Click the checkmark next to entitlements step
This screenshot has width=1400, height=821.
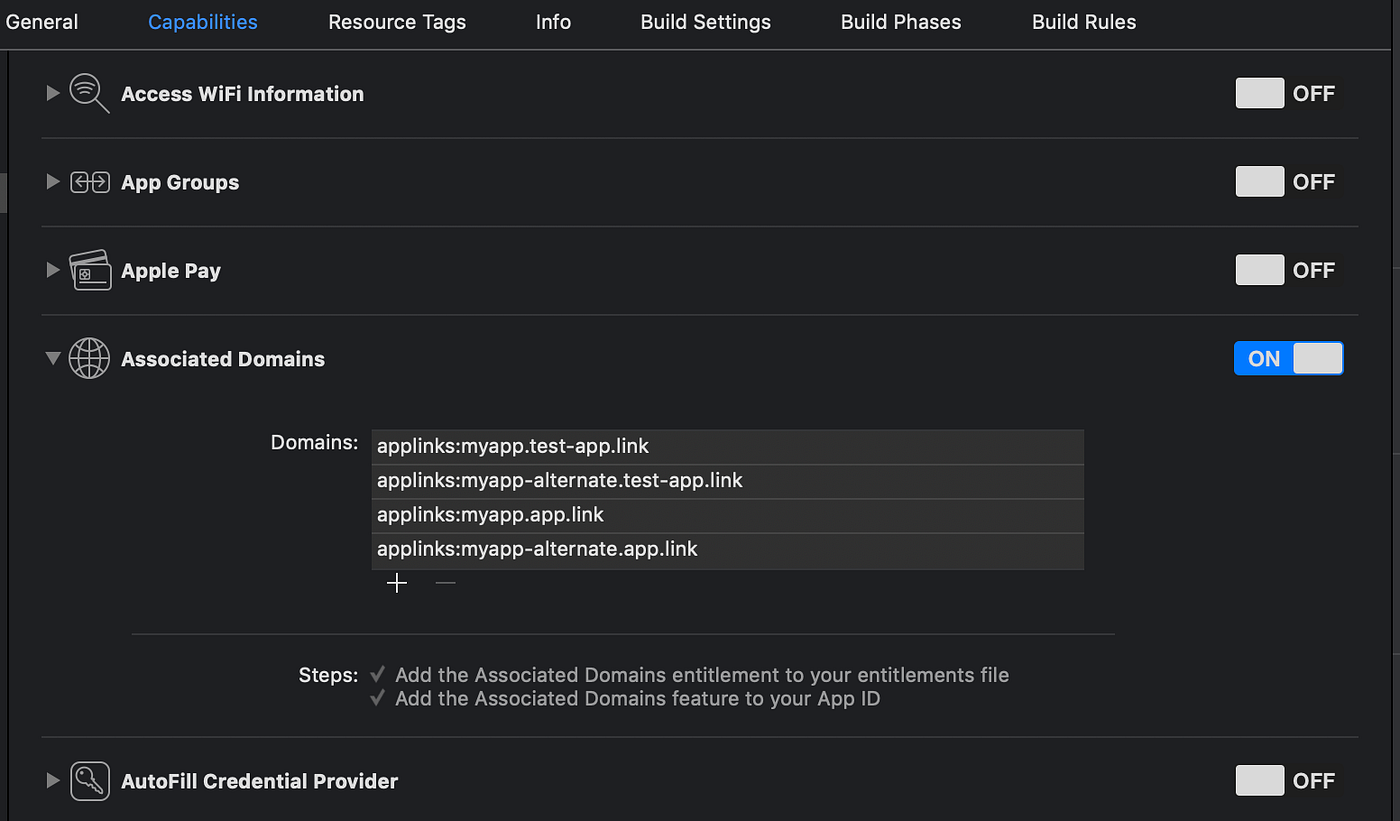[x=378, y=674]
